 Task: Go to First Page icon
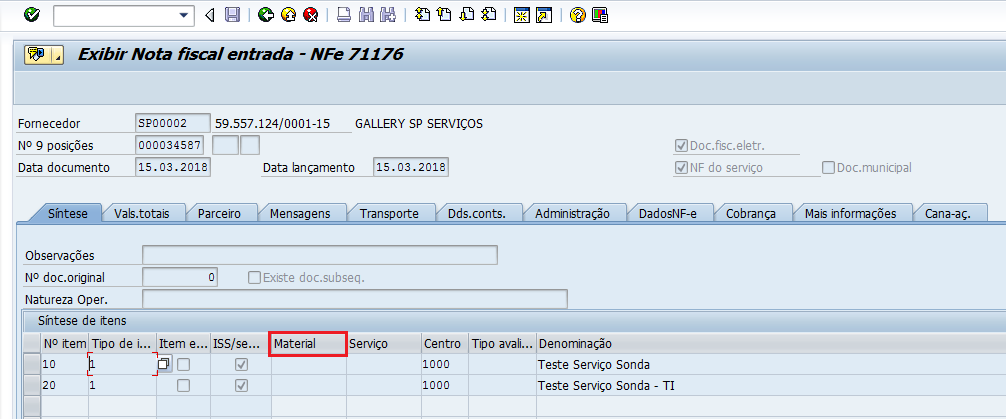(422, 15)
